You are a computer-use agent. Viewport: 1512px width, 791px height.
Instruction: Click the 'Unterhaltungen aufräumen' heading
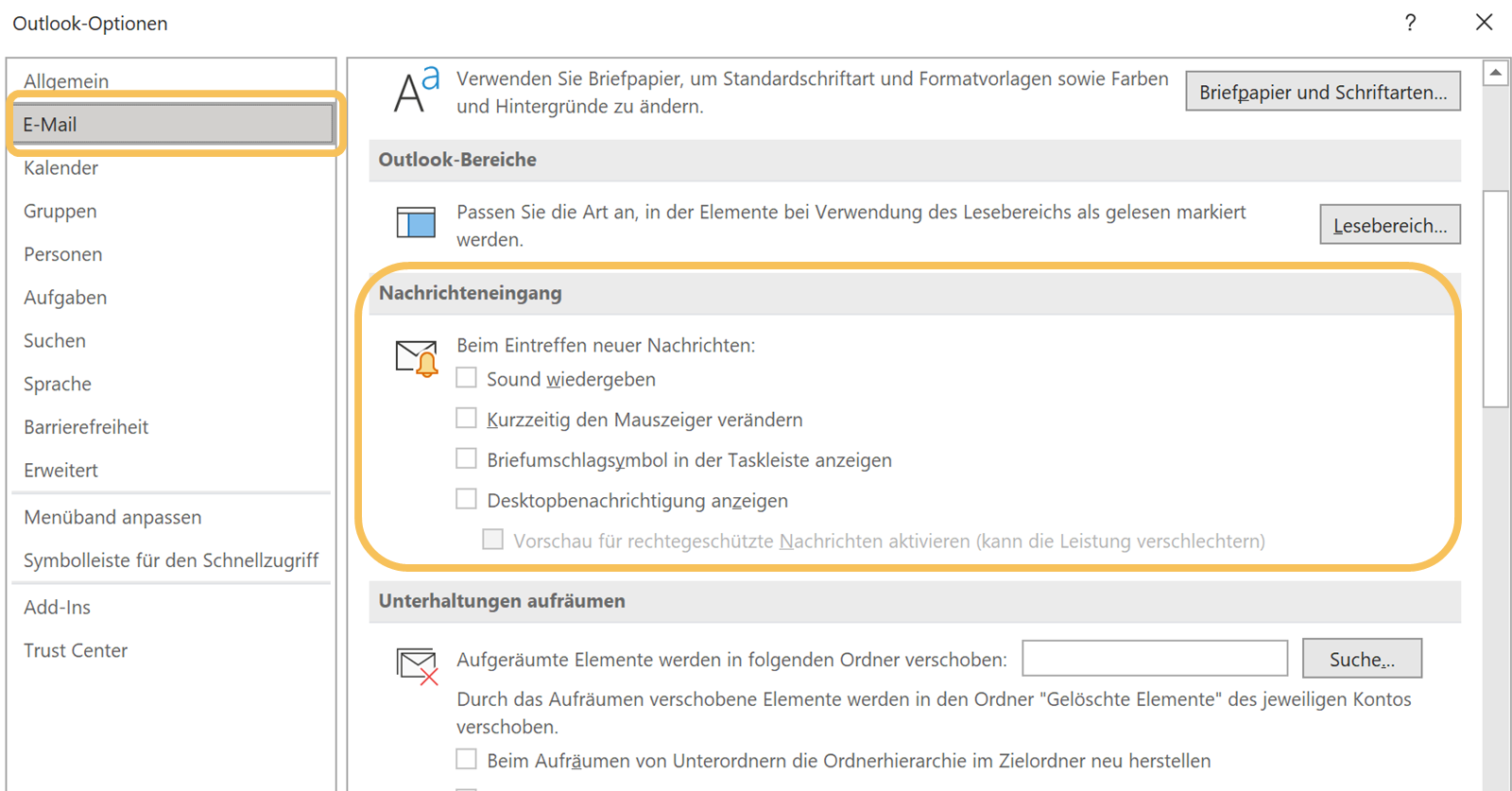pyautogui.click(x=502, y=601)
